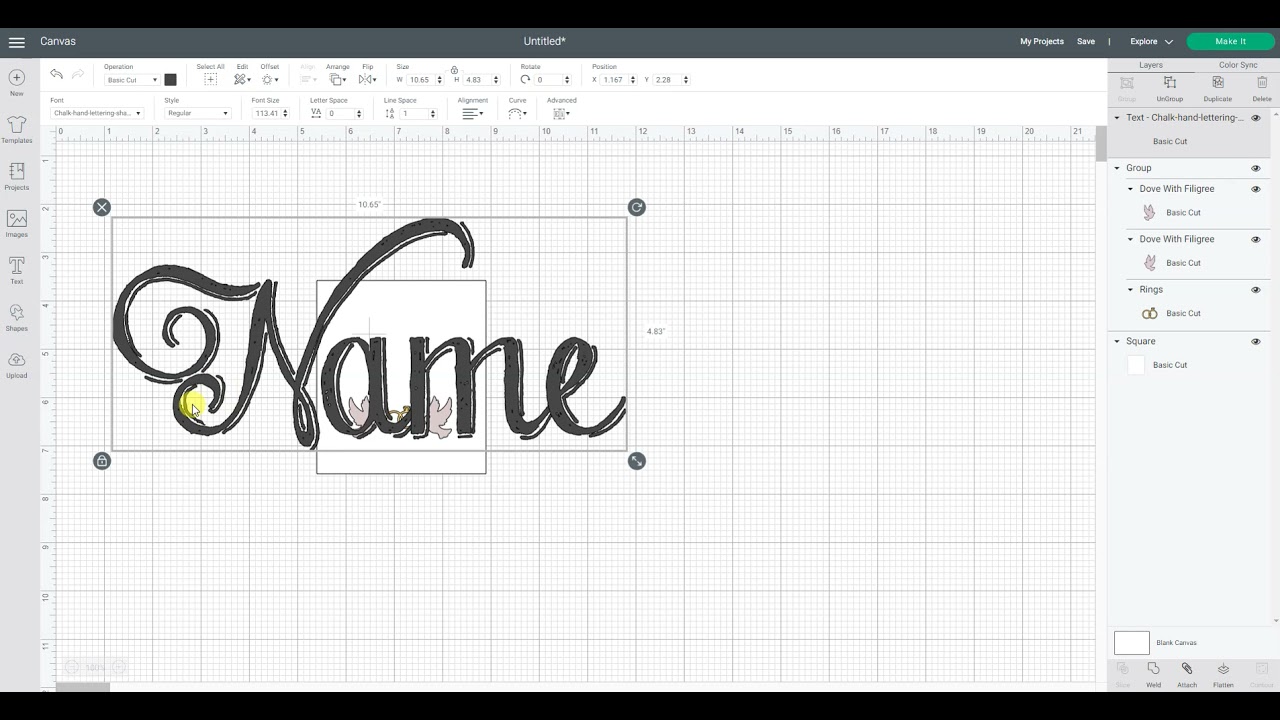Click the Select All icon
1280x720 pixels.
pos(210,79)
